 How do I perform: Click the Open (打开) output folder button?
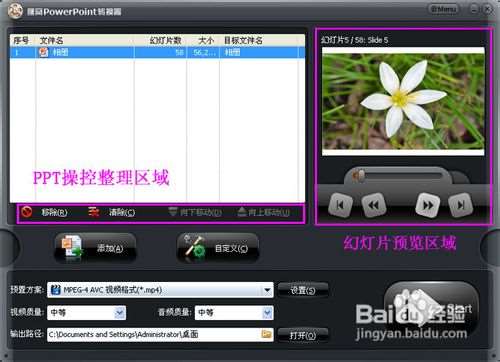pyautogui.click(x=303, y=335)
